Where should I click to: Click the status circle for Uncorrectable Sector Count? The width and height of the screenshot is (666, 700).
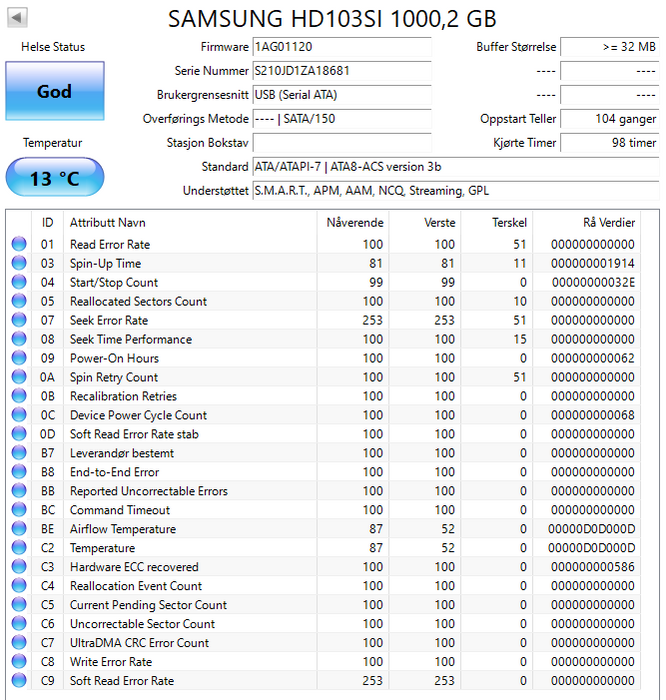point(19,623)
